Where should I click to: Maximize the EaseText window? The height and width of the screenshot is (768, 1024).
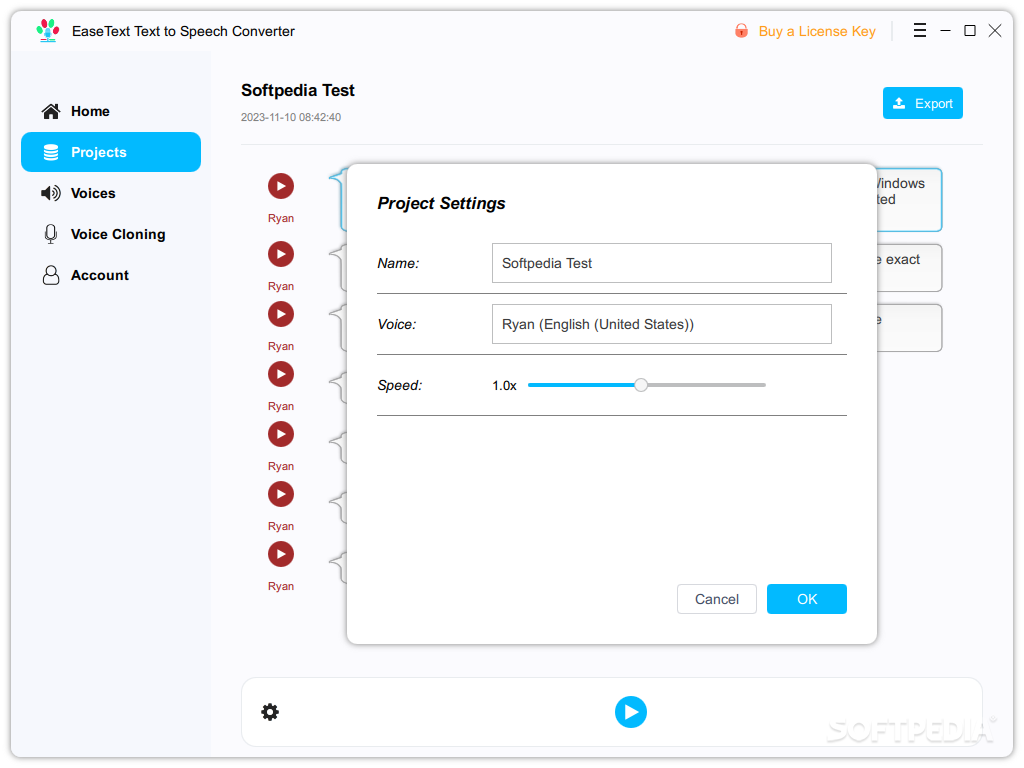(970, 31)
